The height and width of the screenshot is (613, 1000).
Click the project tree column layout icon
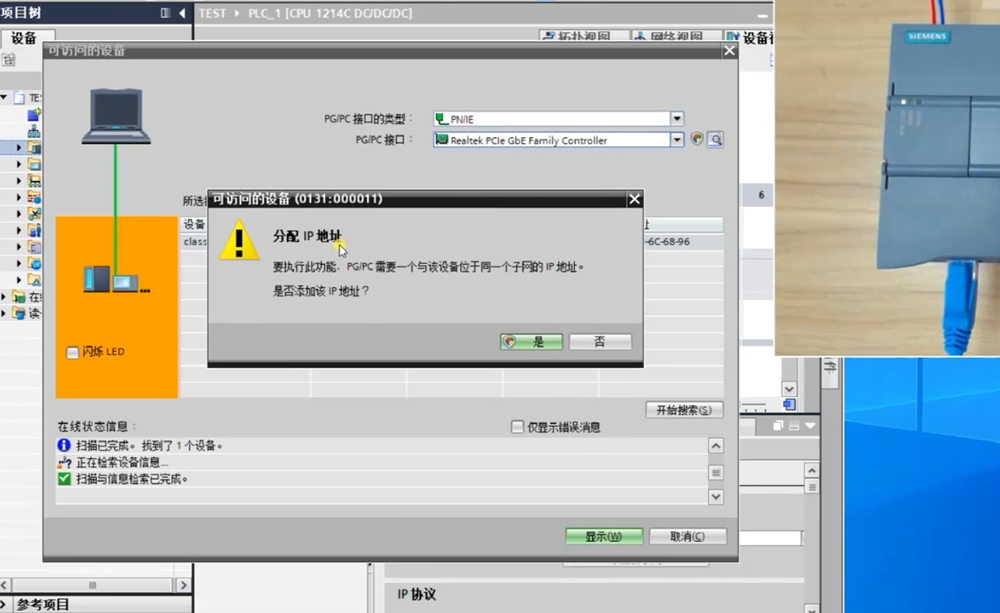tap(165, 13)
